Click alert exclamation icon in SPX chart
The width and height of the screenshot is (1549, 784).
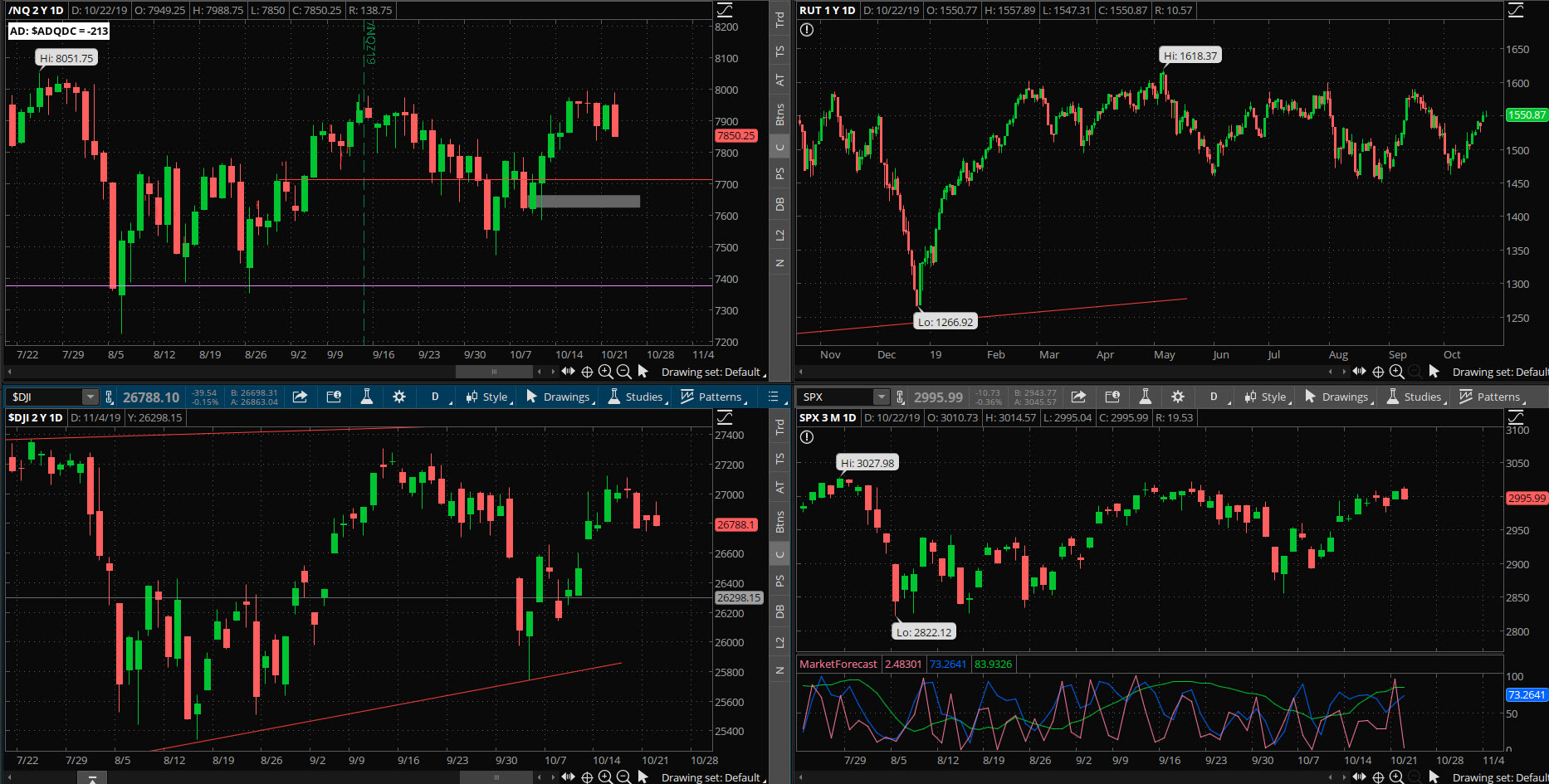click(806, 437)
